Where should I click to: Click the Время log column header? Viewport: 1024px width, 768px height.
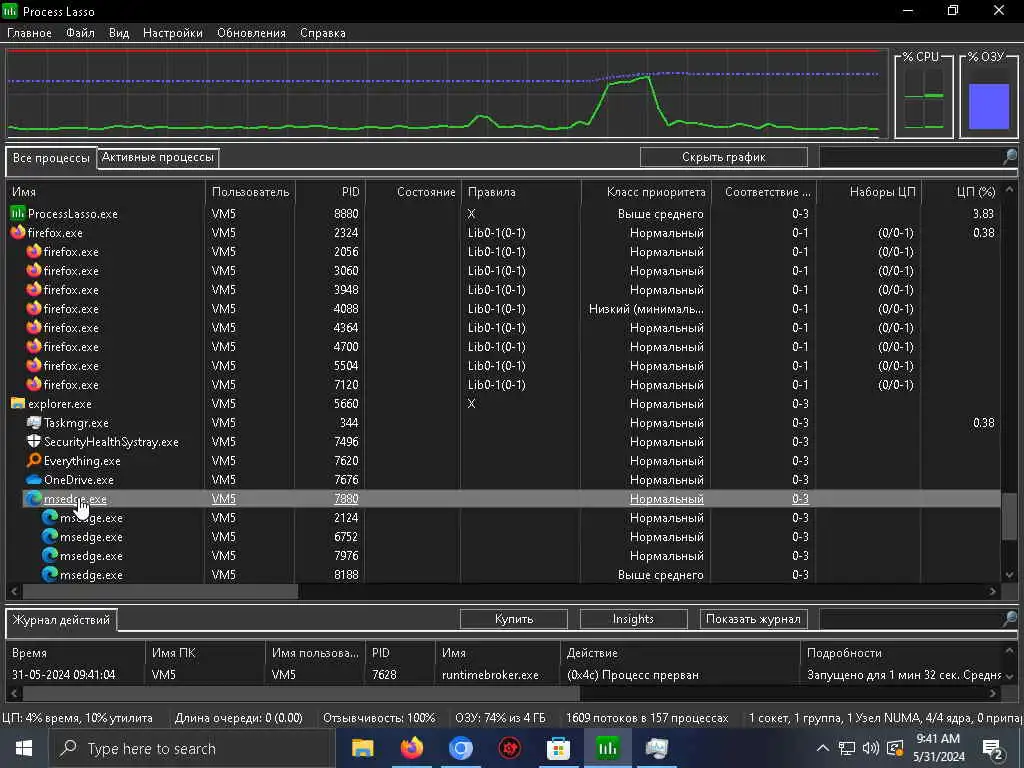(76, 653)
